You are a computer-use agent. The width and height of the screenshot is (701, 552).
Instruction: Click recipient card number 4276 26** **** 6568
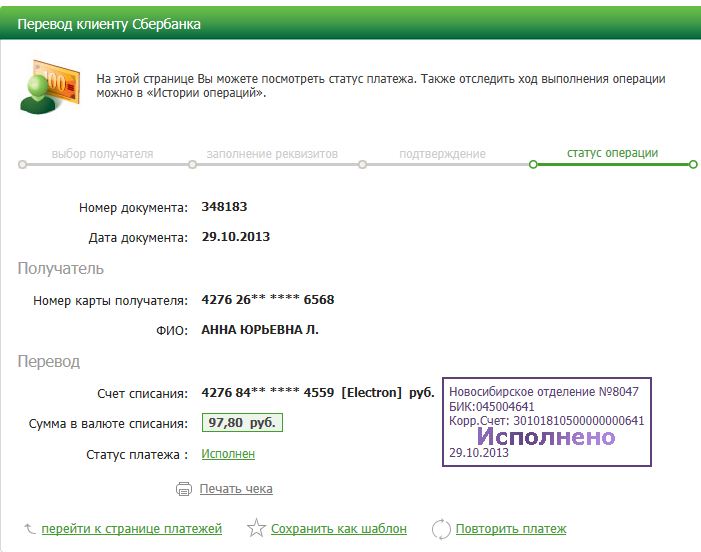(x=268, y=299)
